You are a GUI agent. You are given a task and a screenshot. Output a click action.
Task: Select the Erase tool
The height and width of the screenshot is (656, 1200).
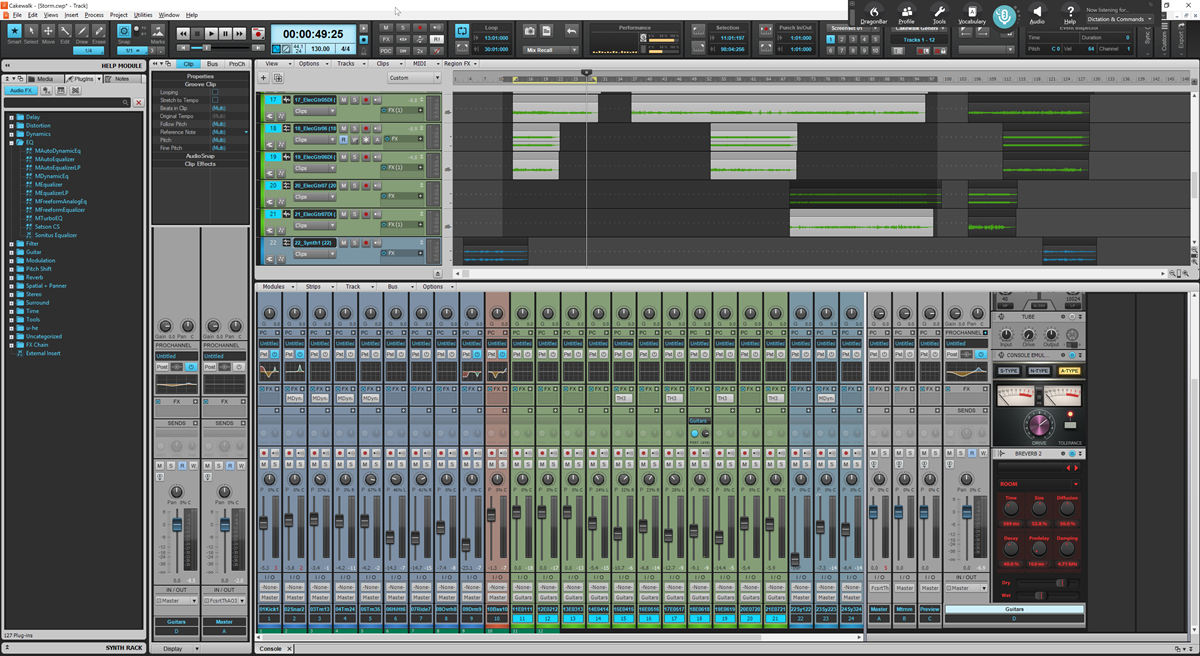coord(100,31)
